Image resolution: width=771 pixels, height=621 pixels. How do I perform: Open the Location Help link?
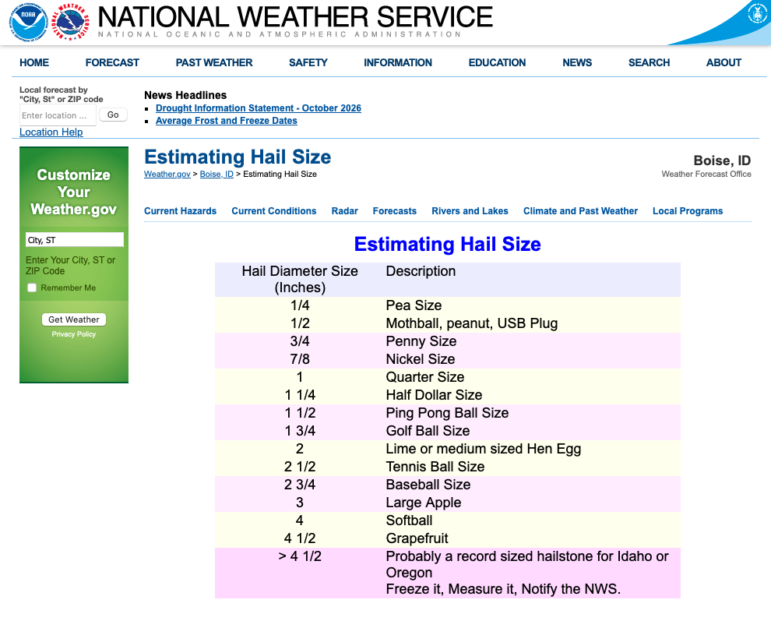click(x=51, y=132)
